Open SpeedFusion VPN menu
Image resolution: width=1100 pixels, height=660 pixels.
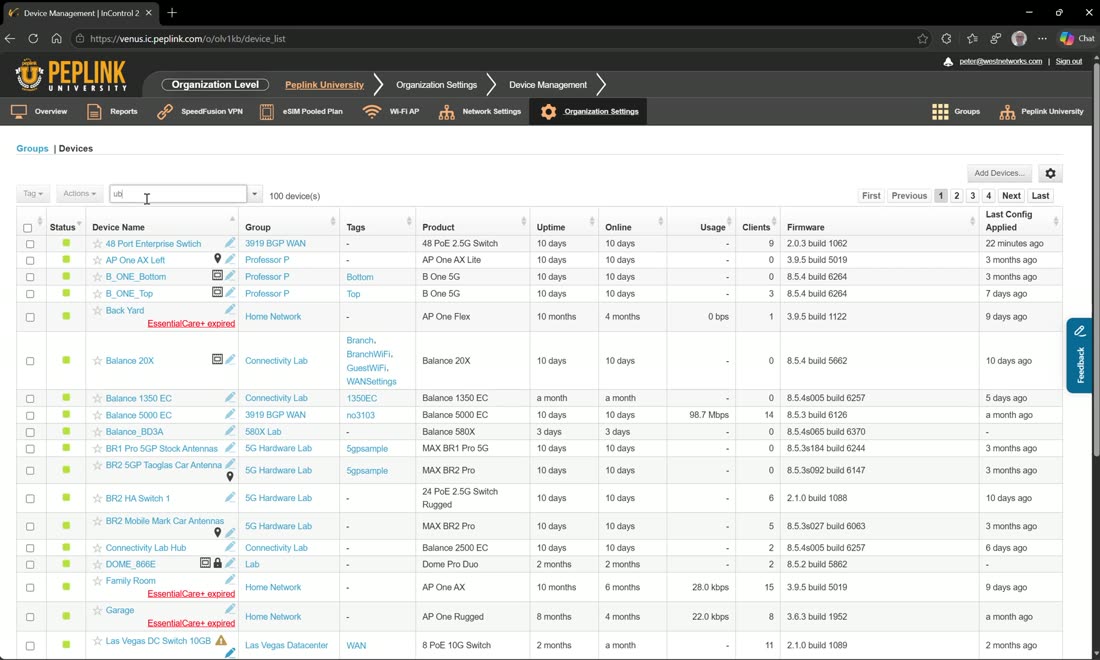(200, 112)
